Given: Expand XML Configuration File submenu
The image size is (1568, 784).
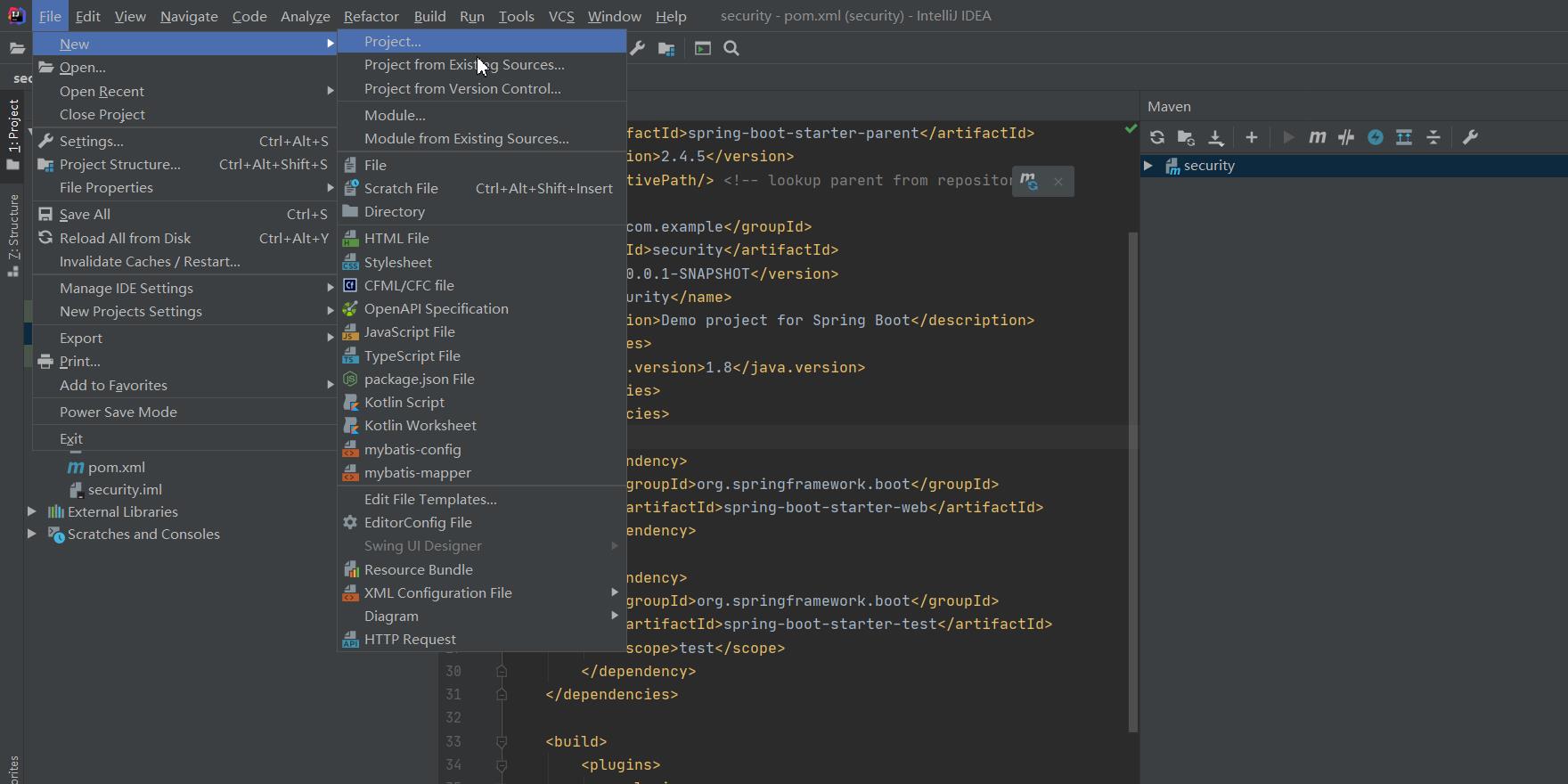Looking at the screenshot, I should click(x=482, y=592).
